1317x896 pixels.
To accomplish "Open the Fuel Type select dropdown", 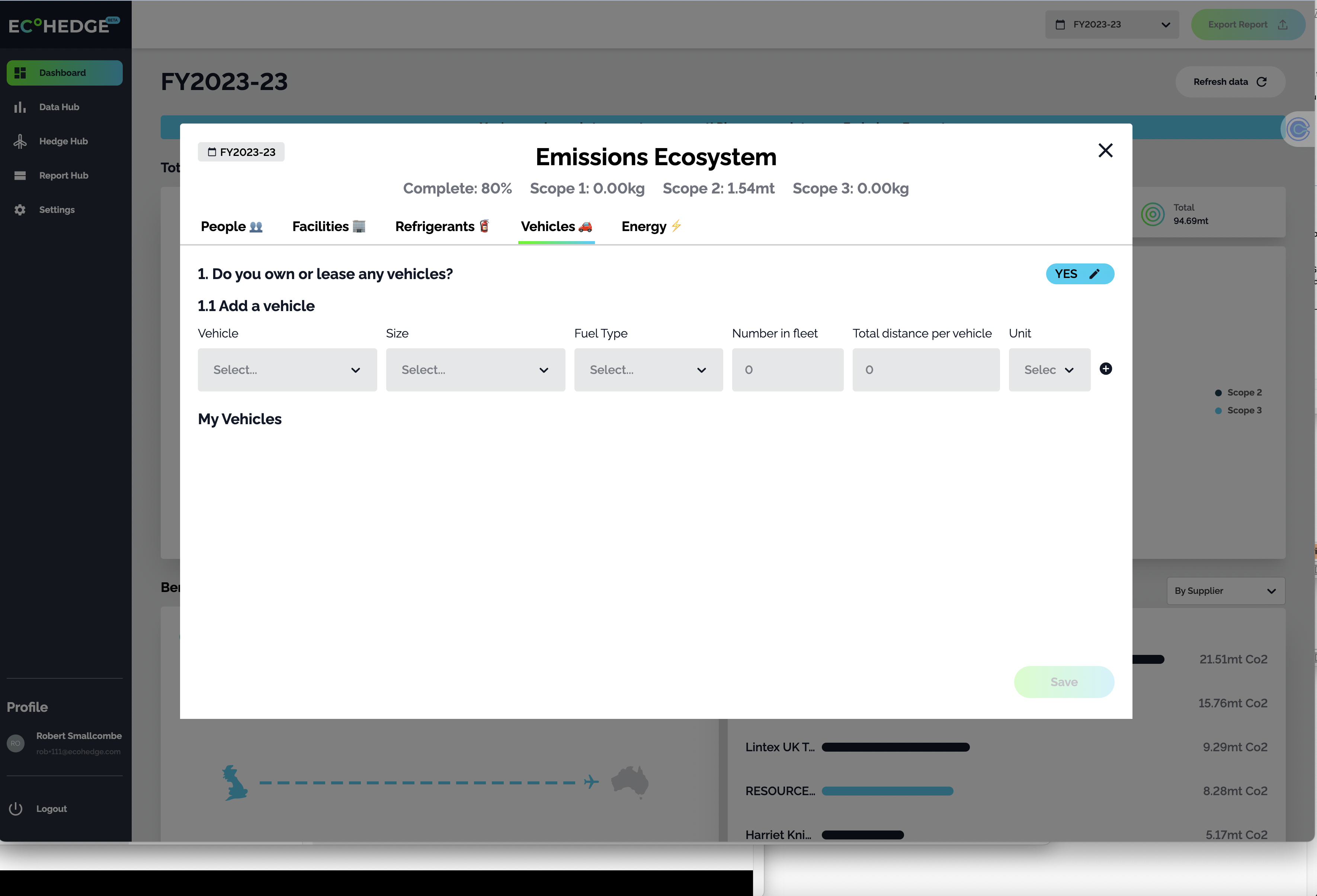I will 648,369.
